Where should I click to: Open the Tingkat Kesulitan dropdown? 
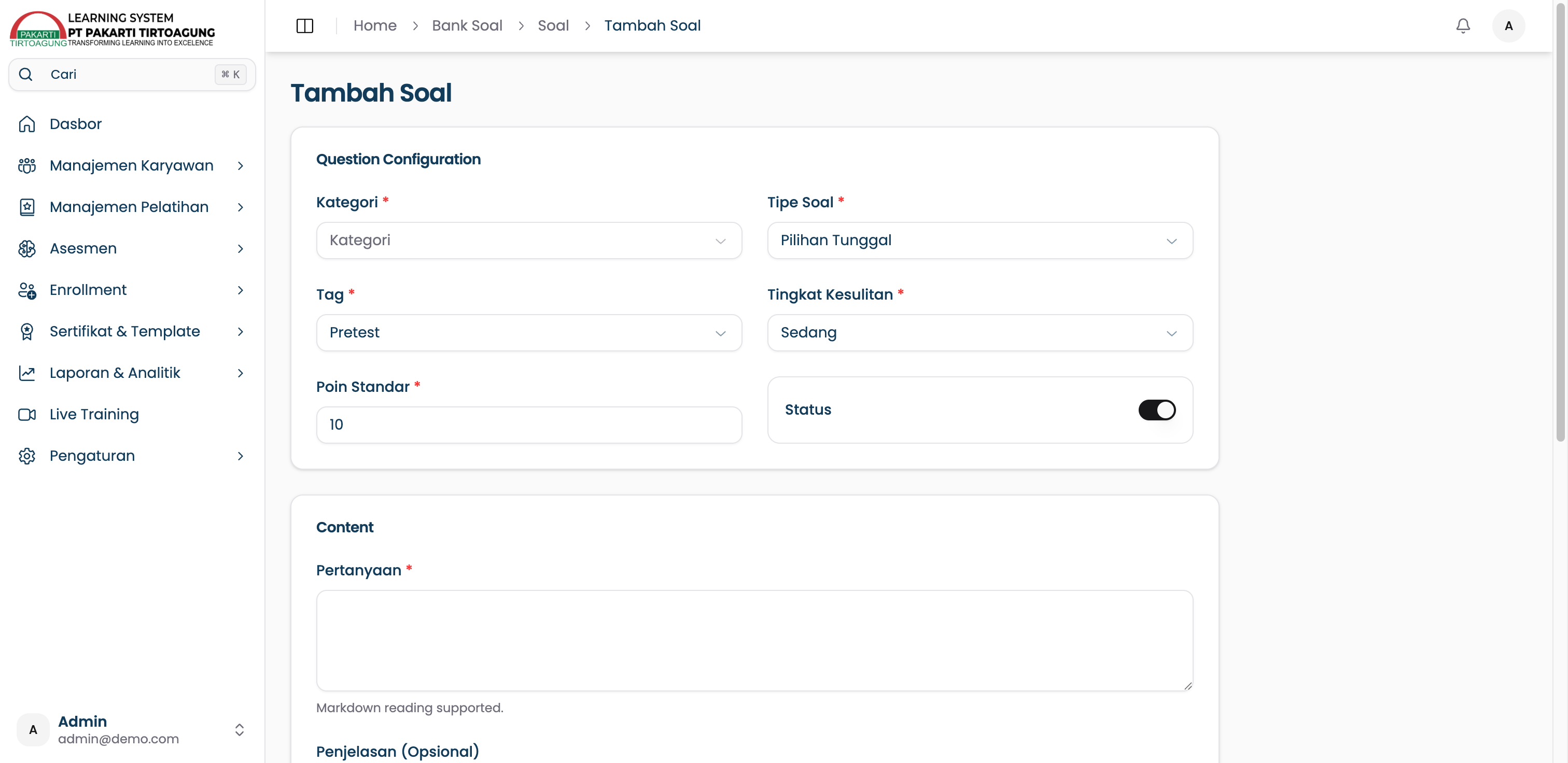pos(980,333)
